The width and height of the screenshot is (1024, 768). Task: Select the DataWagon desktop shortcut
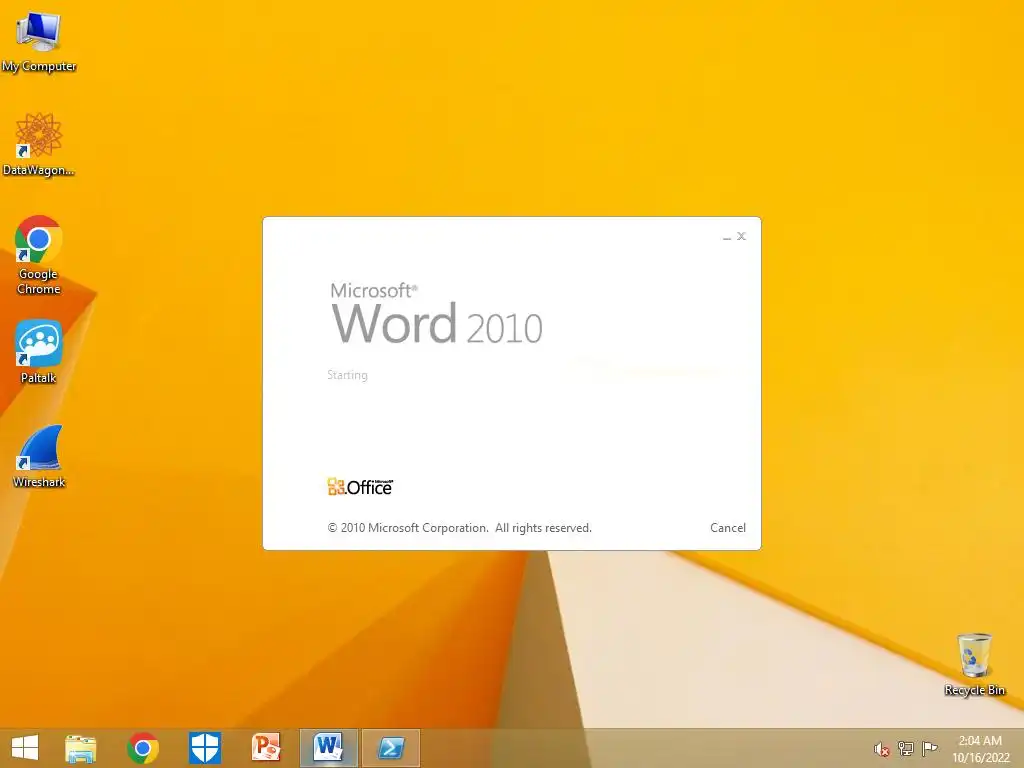click(39, 144)
